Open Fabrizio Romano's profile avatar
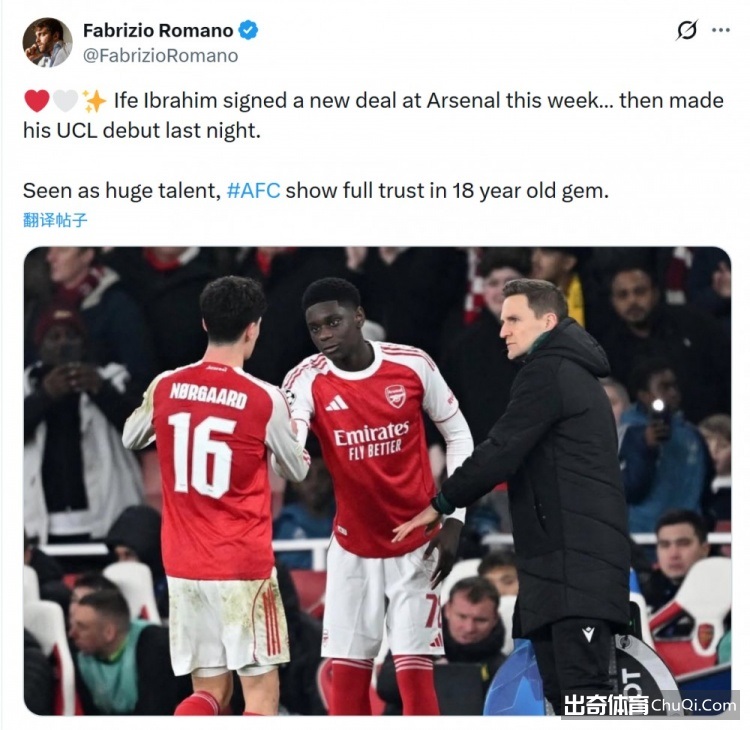 (x=47, y=43)
